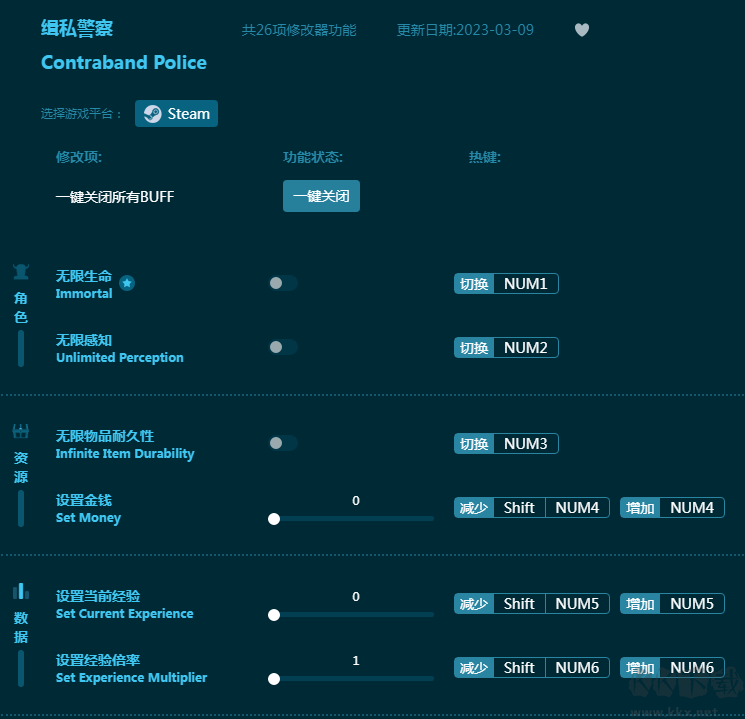Click the 更新日期:2023-03-09 text
The image size is (745, 719).
(x=465, y=30)
